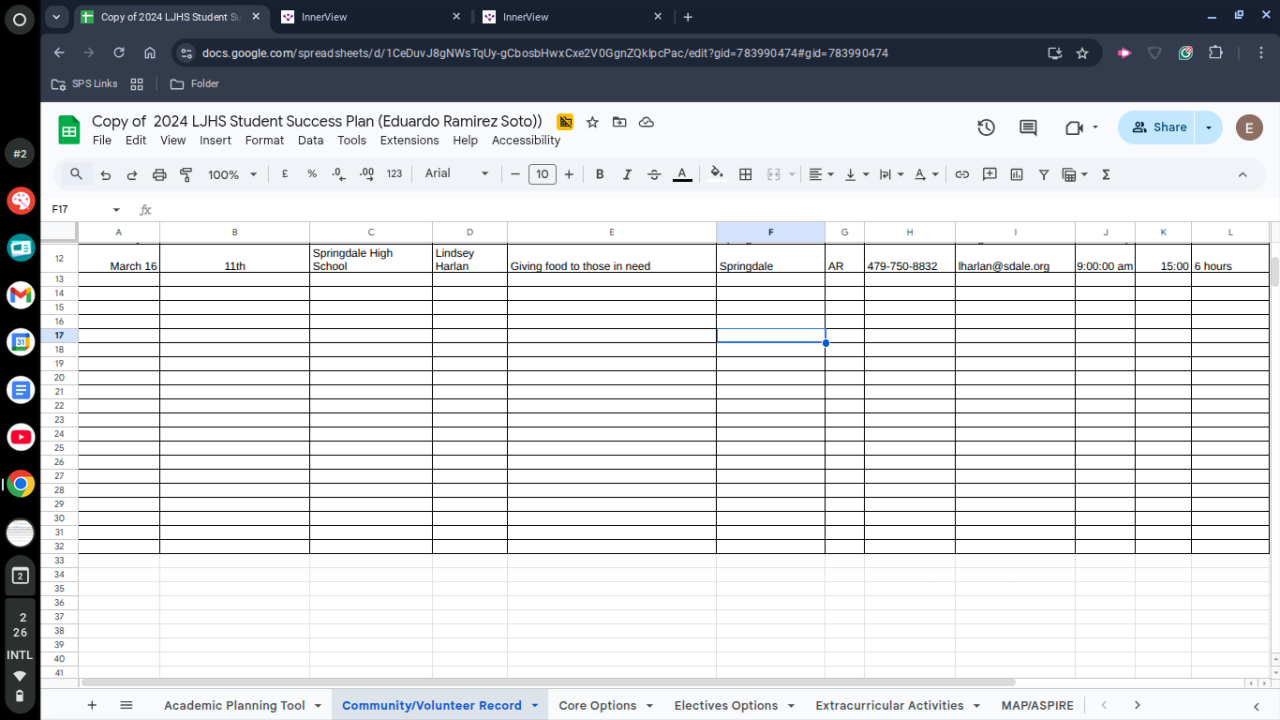1280x720 pixels.
Task: Expand the 100% zoom dropdown
Action: 232,174
